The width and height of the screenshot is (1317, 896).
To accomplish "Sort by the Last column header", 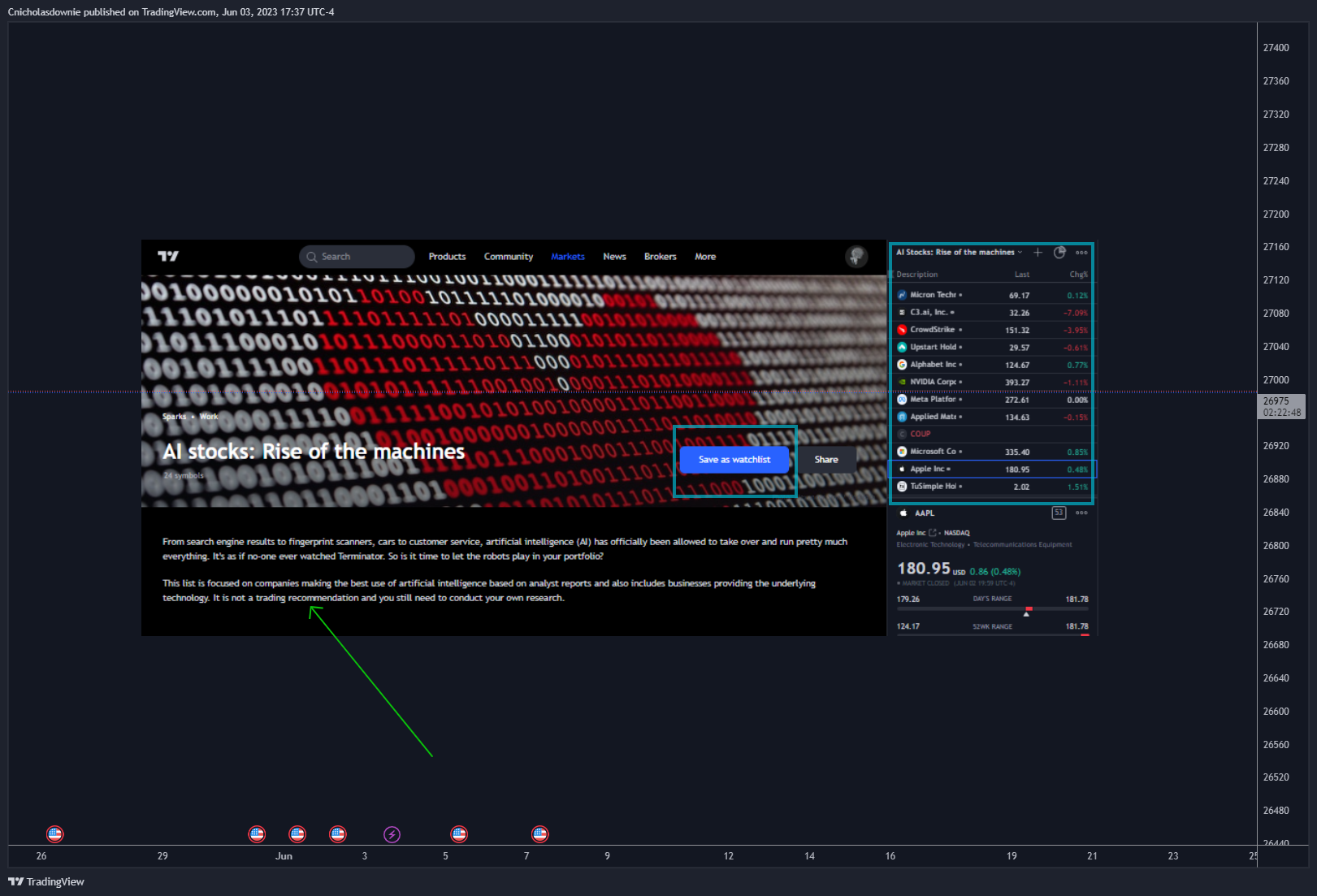I will [1022, 275].
